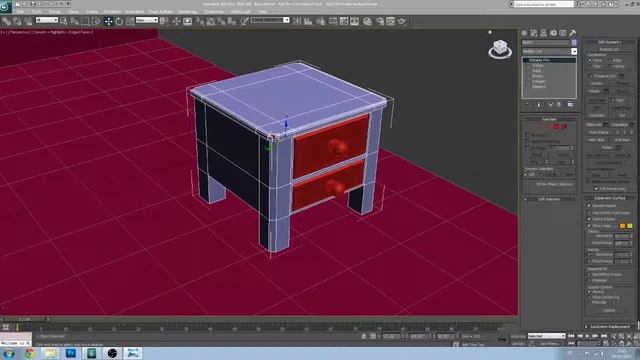Toggle the Smooth Result checkbox

(589, 206)
